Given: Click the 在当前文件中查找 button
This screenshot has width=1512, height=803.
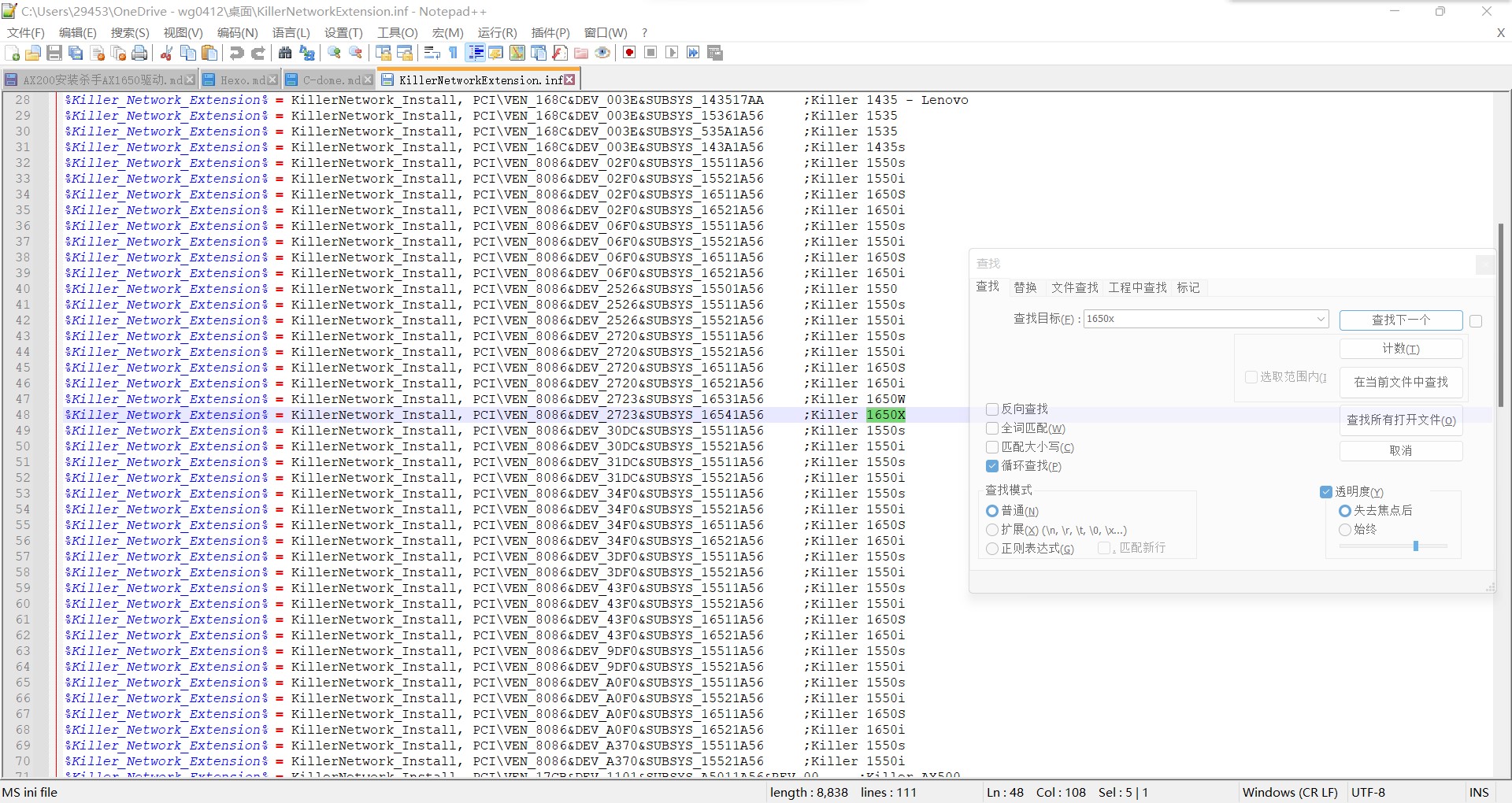Looking at the screenshot, I should [x=1401, y=382].
